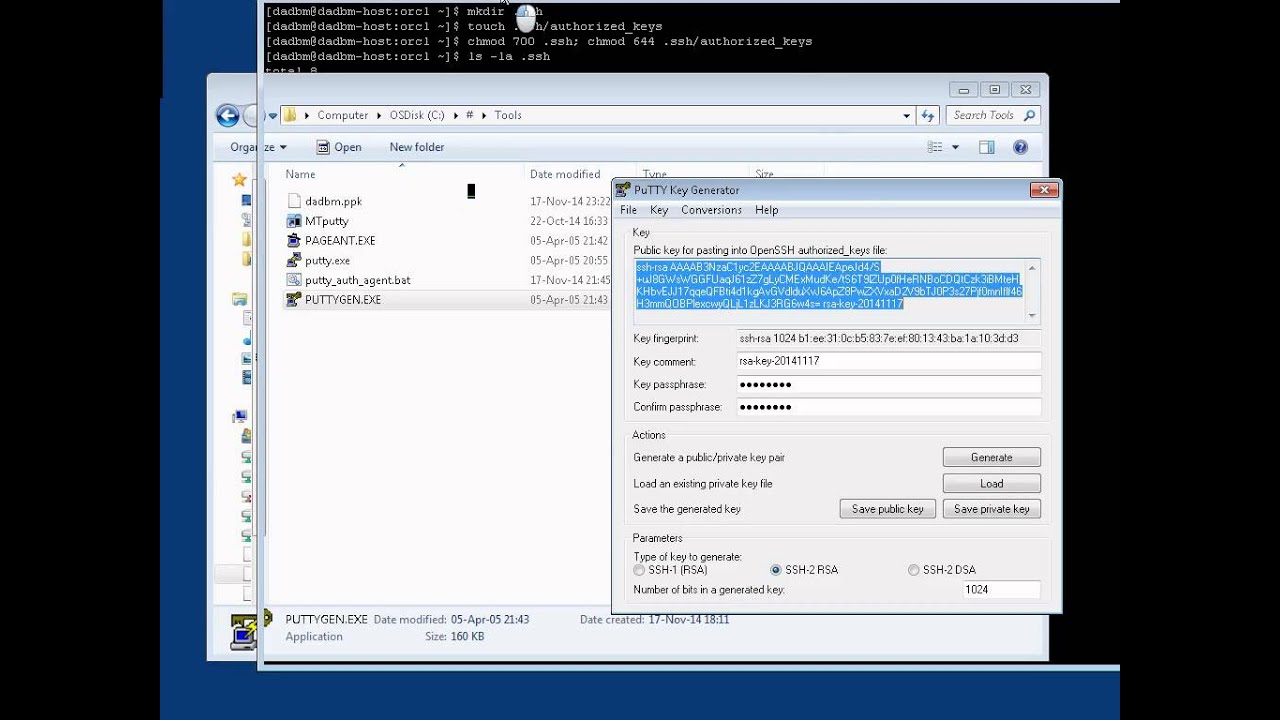Select the SSH-1 (RSA) key type
Screen dimensions: 1280x720
coord(639,570)
